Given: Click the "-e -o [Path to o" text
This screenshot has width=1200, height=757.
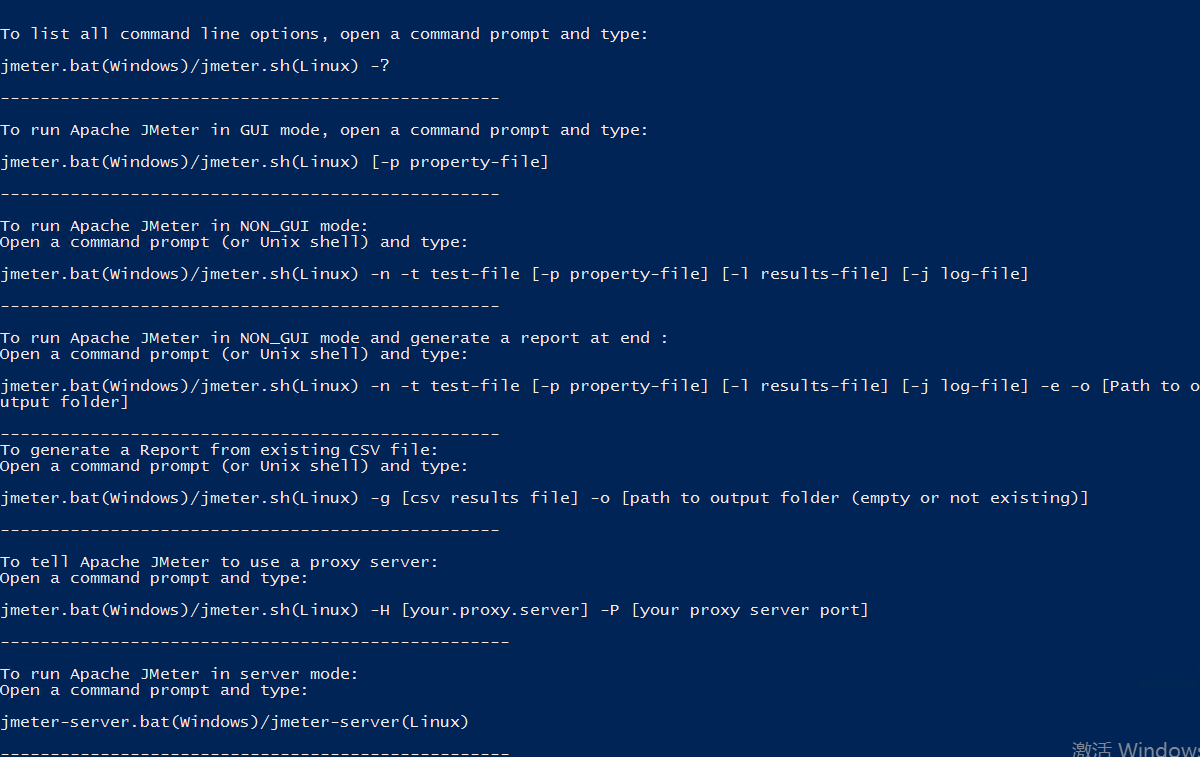Looking at the screenshot, I should 1119,386.
